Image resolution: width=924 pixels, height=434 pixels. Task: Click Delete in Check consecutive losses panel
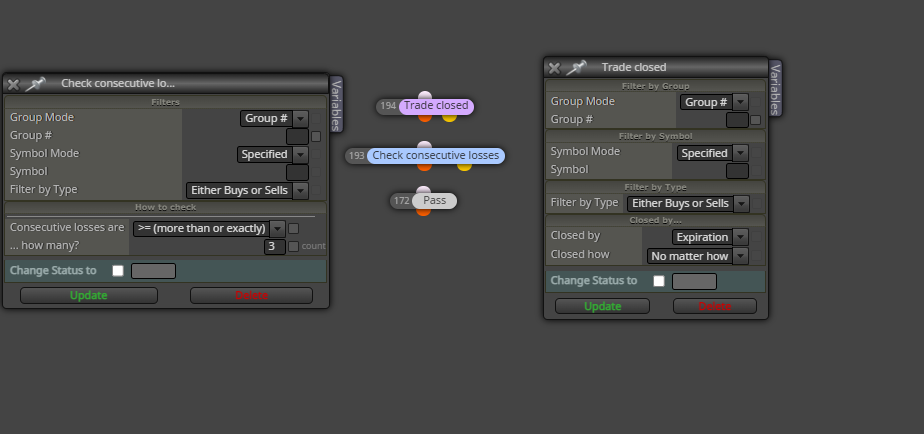click(x=252, y=295)
